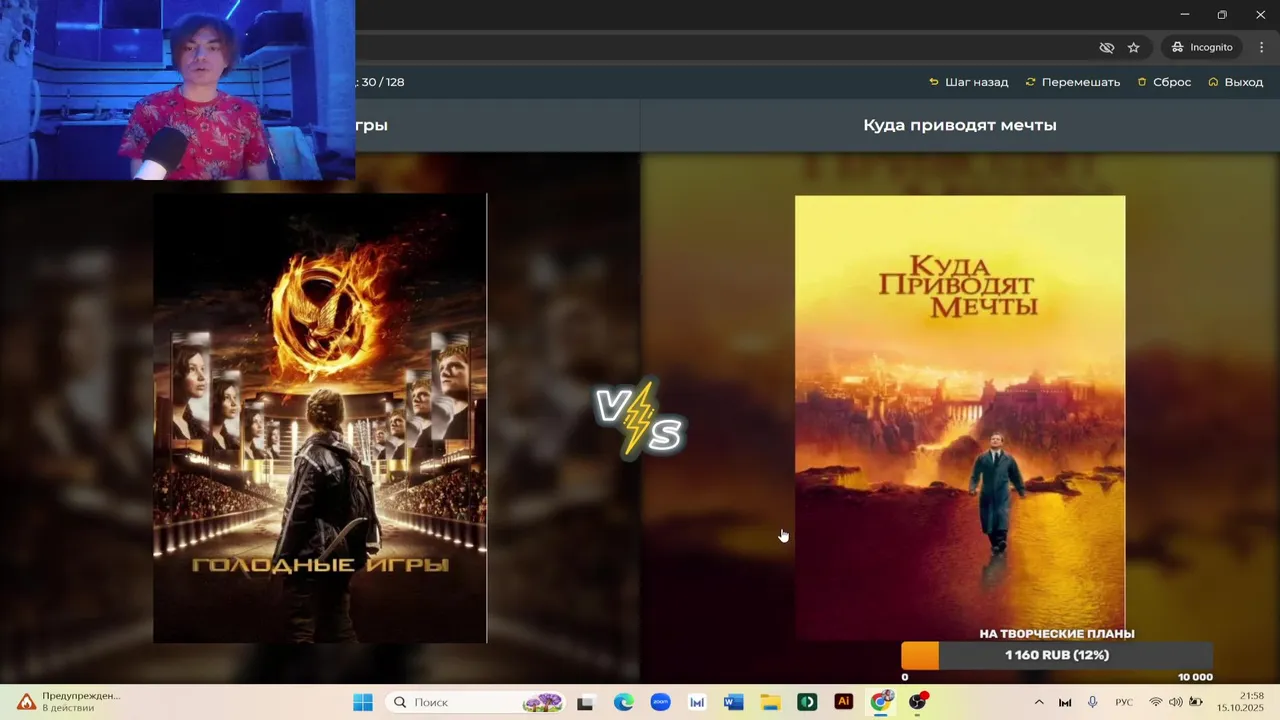Click the Куда приводят мечты title header
This screenshot has height=720, width=1280.
coord(960,125)
